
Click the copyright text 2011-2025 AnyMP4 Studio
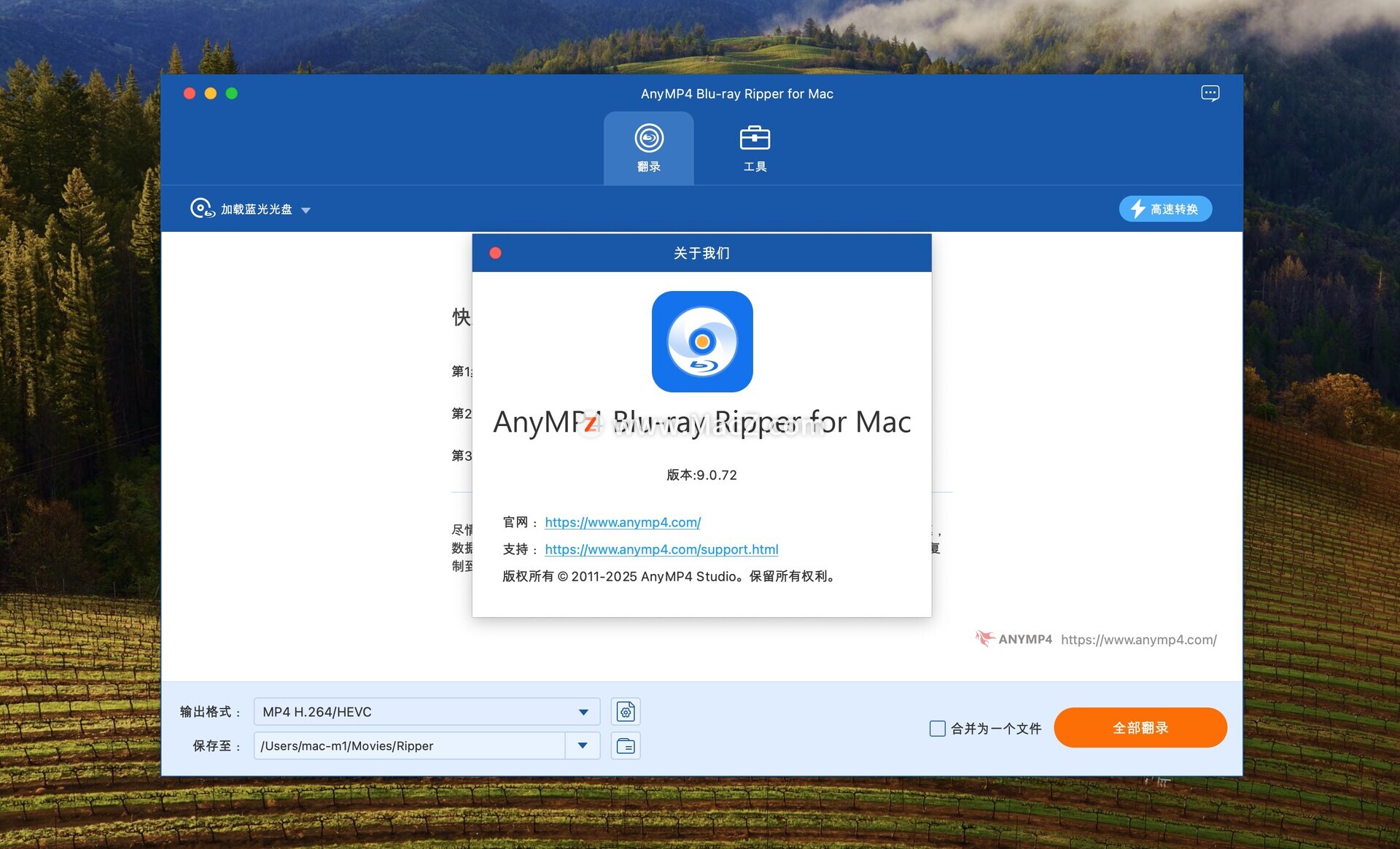tap(669, 576)
